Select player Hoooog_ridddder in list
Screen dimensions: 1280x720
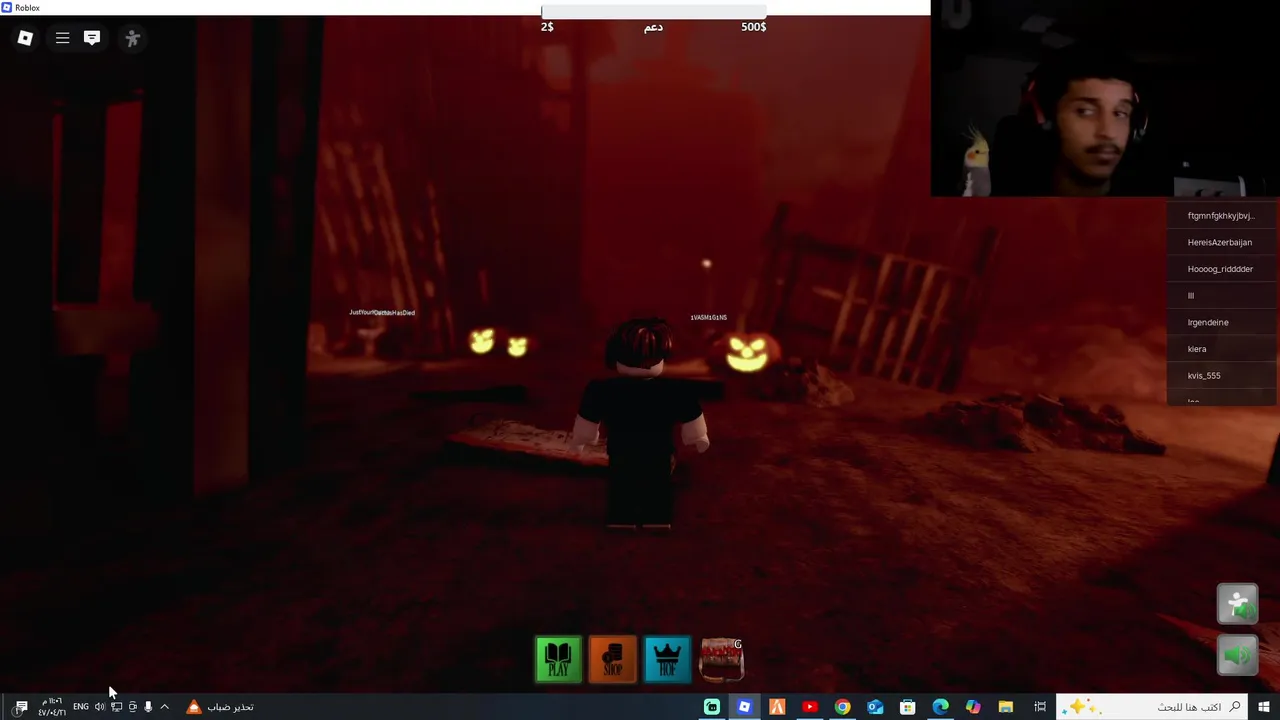[x=1222, y=269]
